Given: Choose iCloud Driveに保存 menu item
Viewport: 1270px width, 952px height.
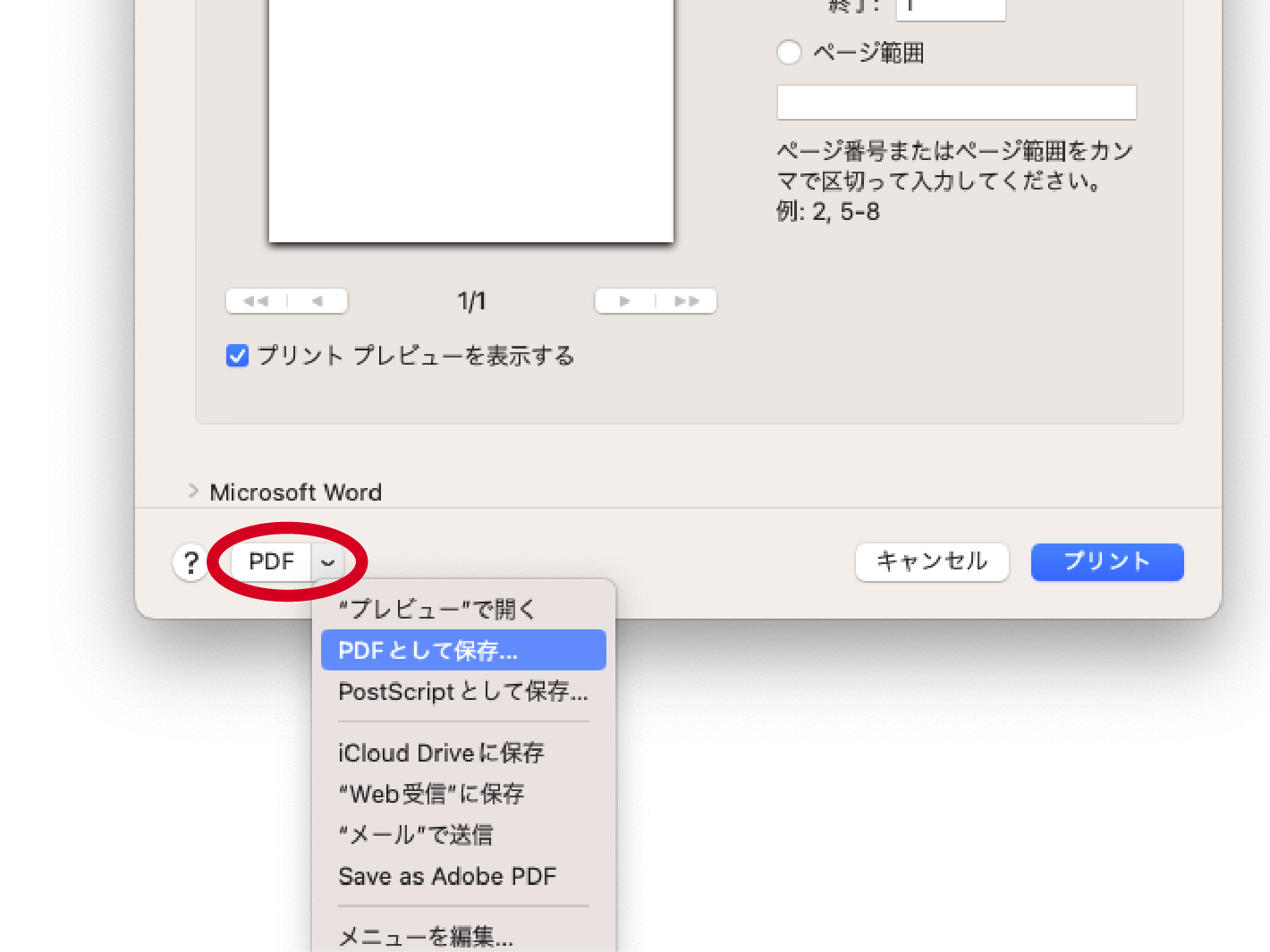Looking at the screenshot, I should point(463,753).
